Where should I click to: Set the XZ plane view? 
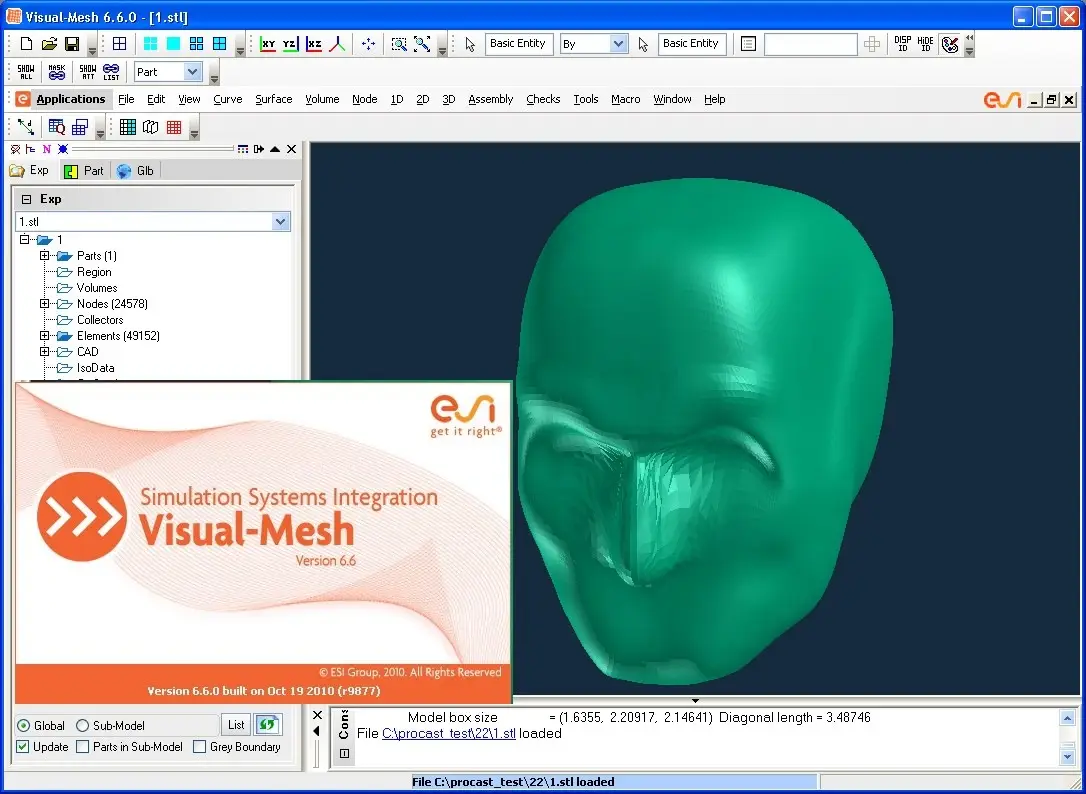coord(313,44)
